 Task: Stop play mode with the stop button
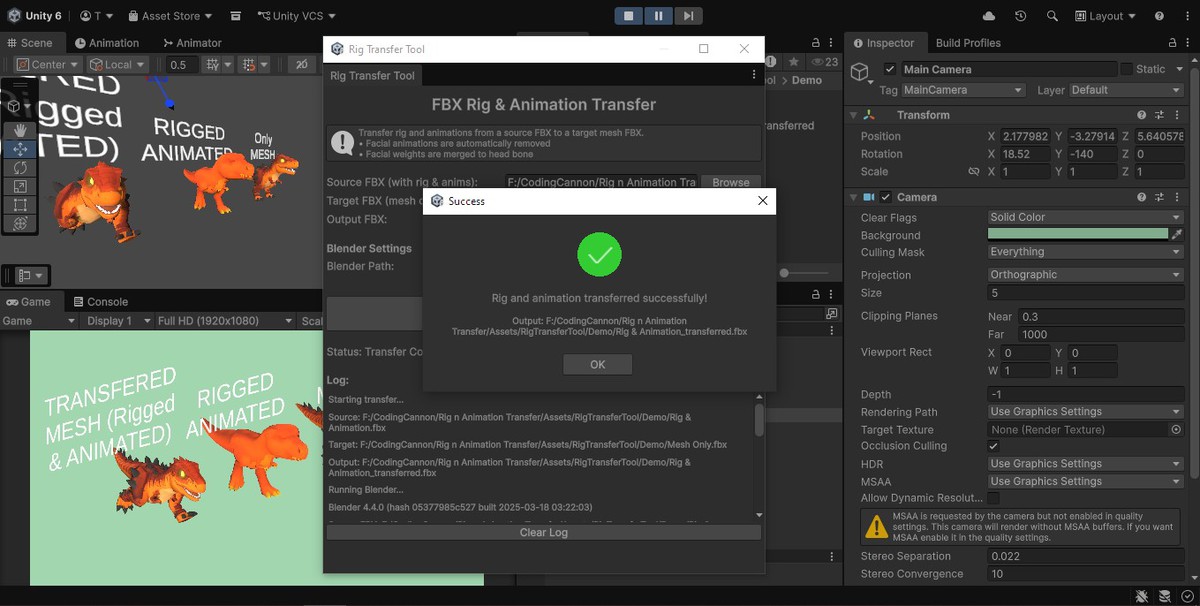pyautogui.click(x=629, y=16)
